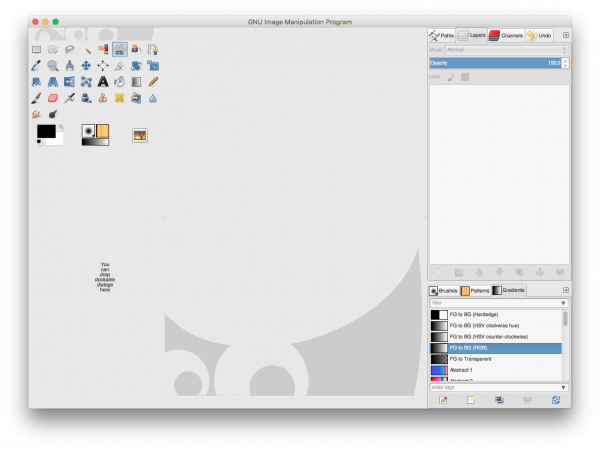Select the FG to Transparent gradient
The width and height of the screenshot is (600, 449).
point(496,359)
